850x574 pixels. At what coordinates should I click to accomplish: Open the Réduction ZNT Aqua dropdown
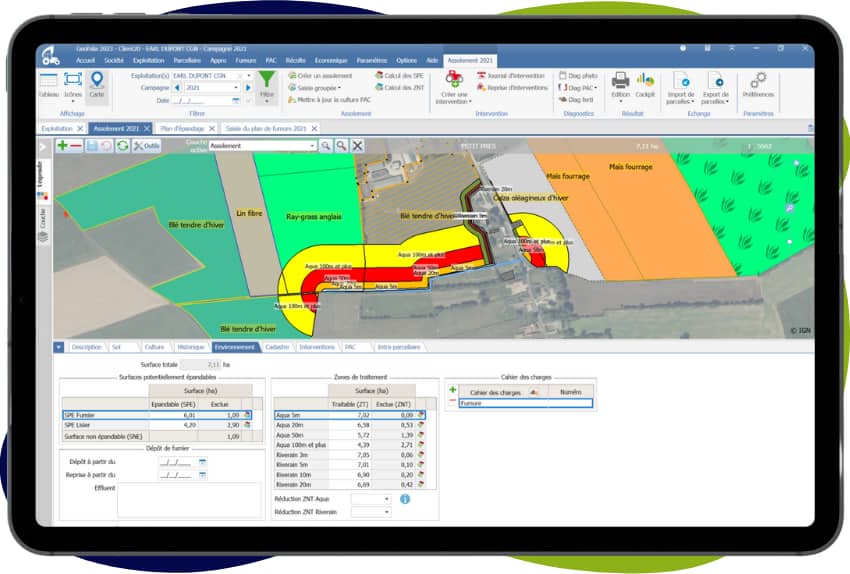[x=387, y=499]
